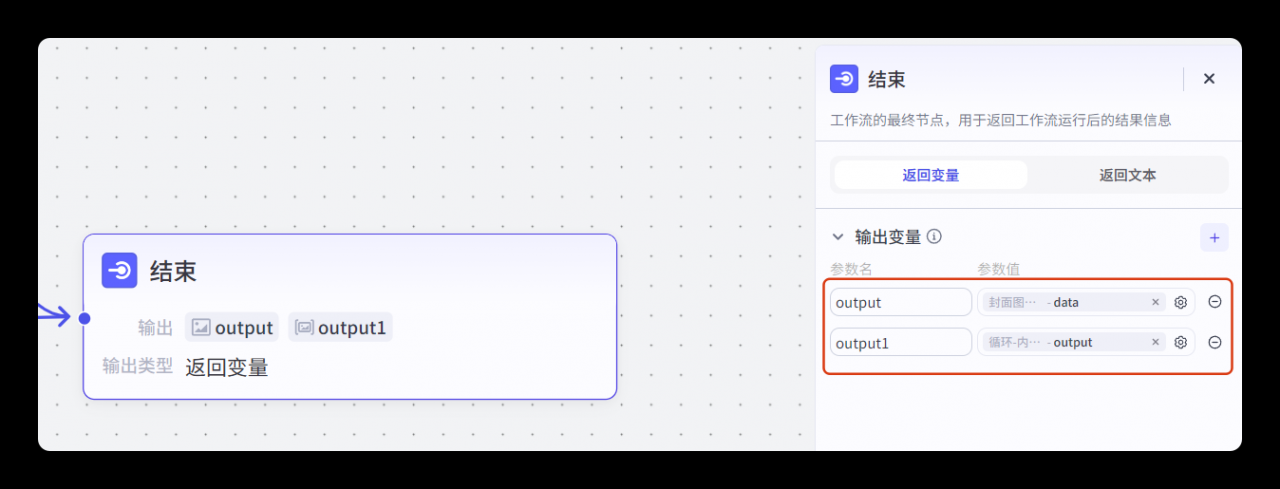This screenshot has height=489, width=1280.
Task: Clear the 循环 output parameter value
Action: 1155,342
